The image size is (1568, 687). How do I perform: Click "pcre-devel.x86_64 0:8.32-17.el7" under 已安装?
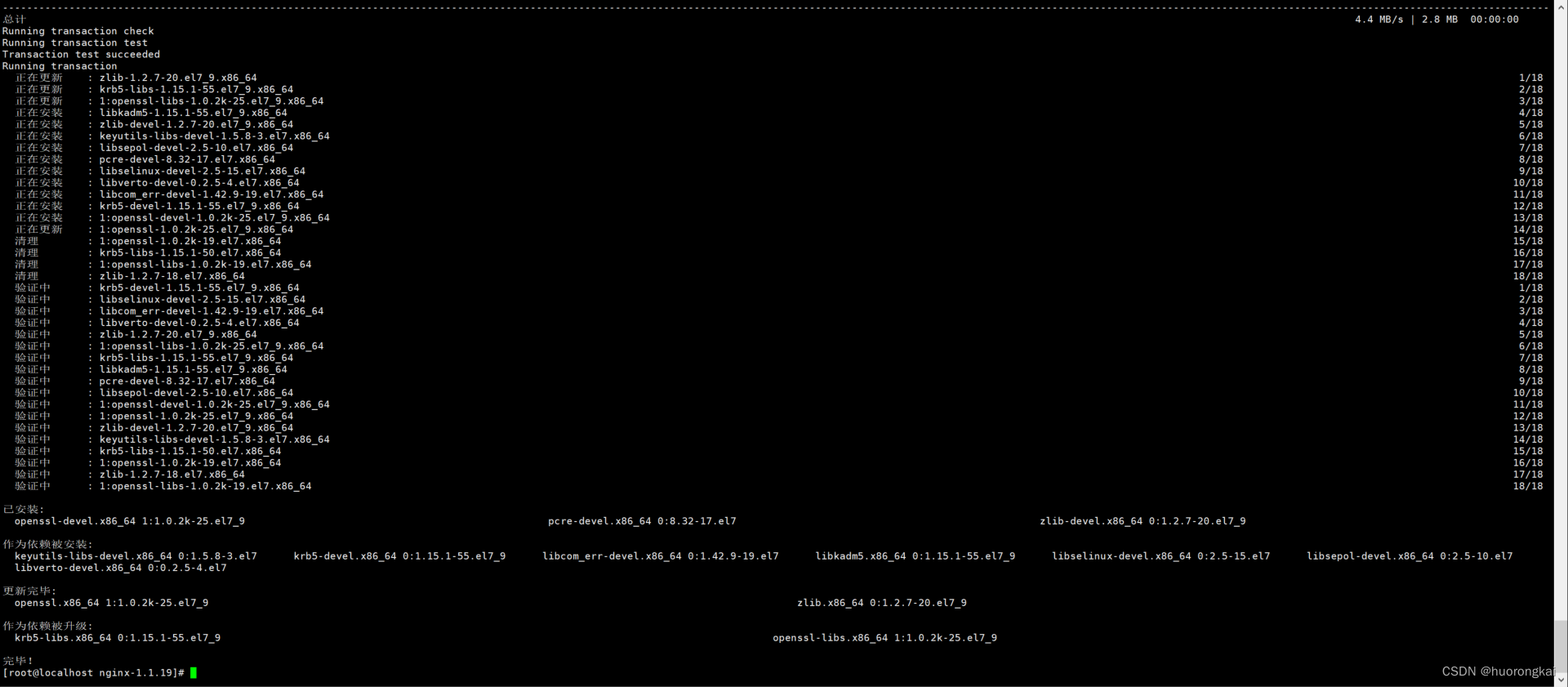642,521
